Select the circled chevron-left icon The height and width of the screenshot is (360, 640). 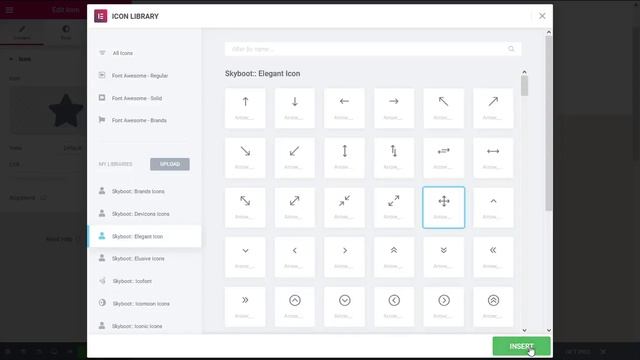(394, 307)
